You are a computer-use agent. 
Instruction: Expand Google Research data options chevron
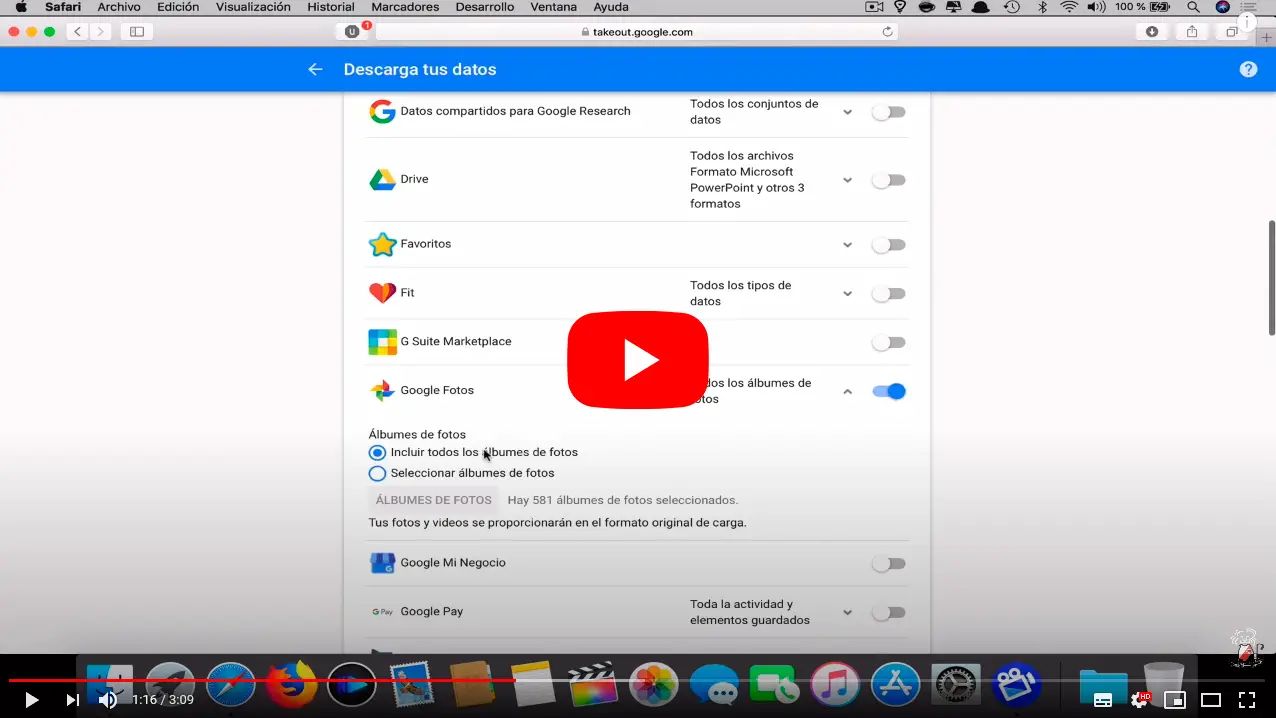847,112
